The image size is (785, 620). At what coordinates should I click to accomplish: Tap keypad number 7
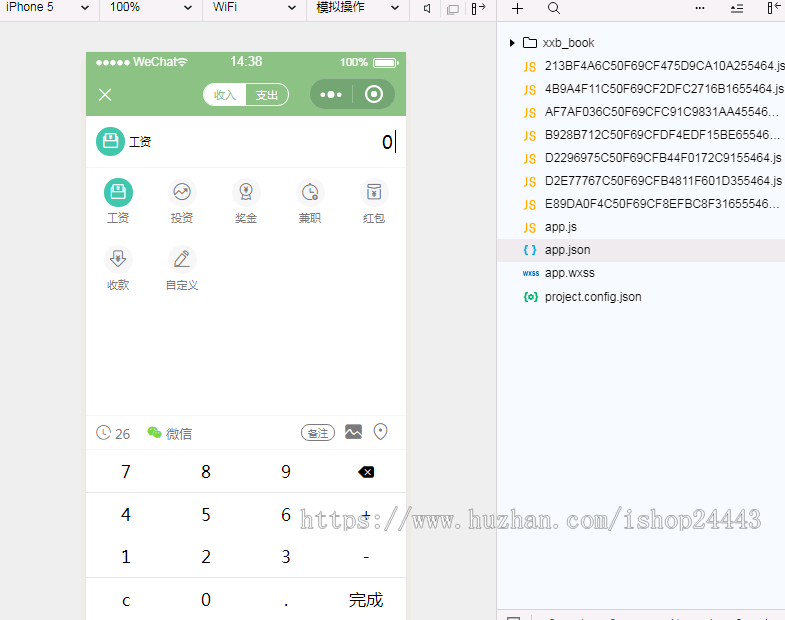click(x=126, y=471)
